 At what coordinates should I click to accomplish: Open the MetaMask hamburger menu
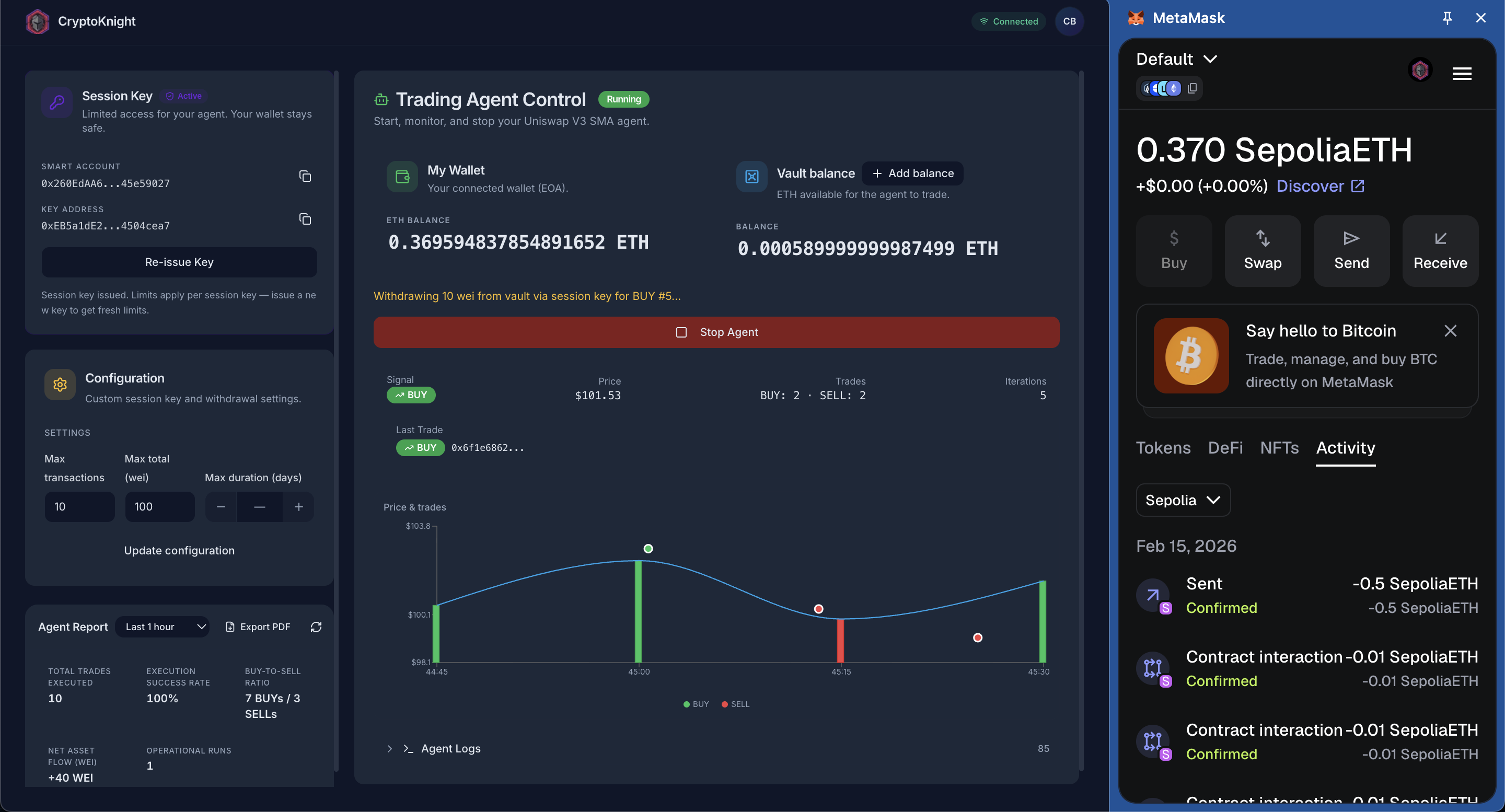pos(1462,74)
